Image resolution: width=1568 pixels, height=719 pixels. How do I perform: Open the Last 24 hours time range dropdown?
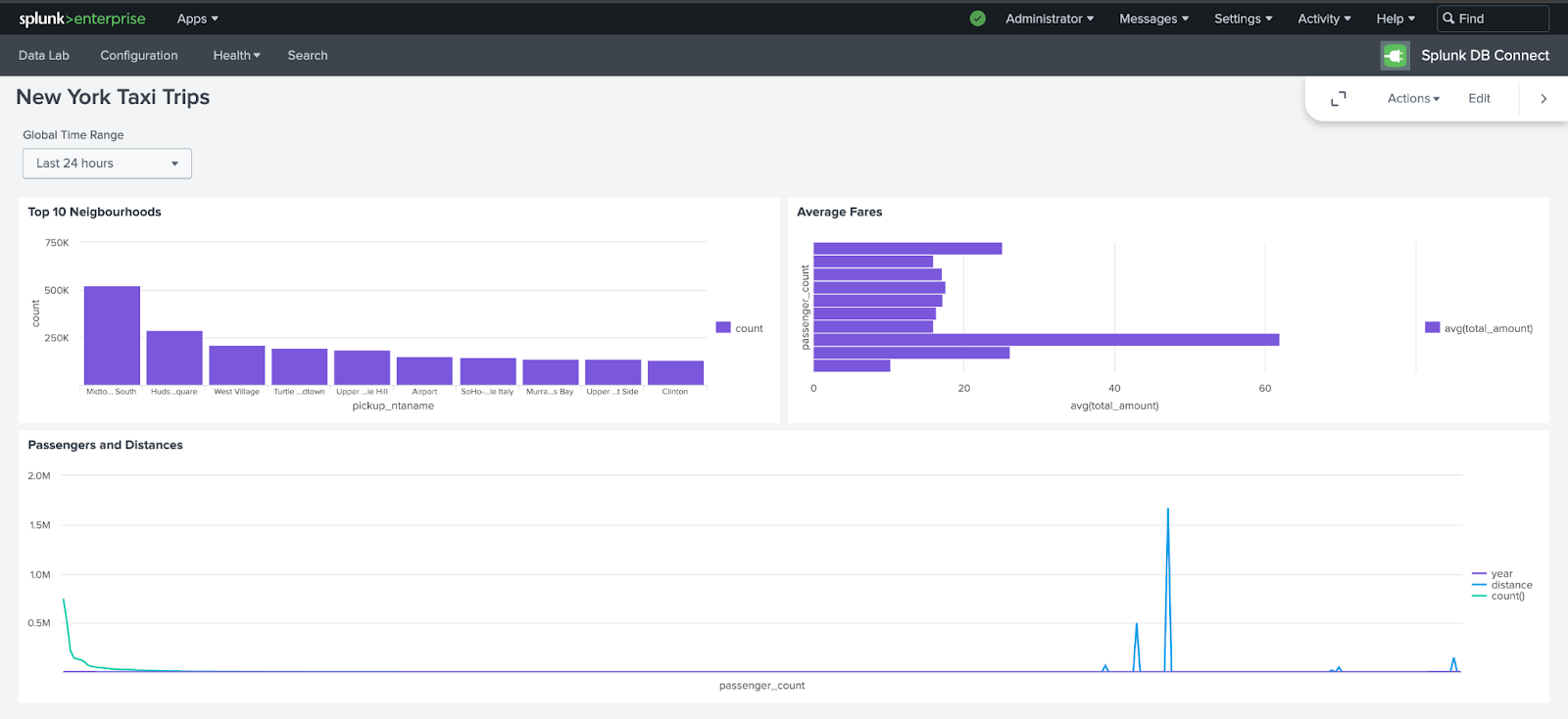[107, 164]
